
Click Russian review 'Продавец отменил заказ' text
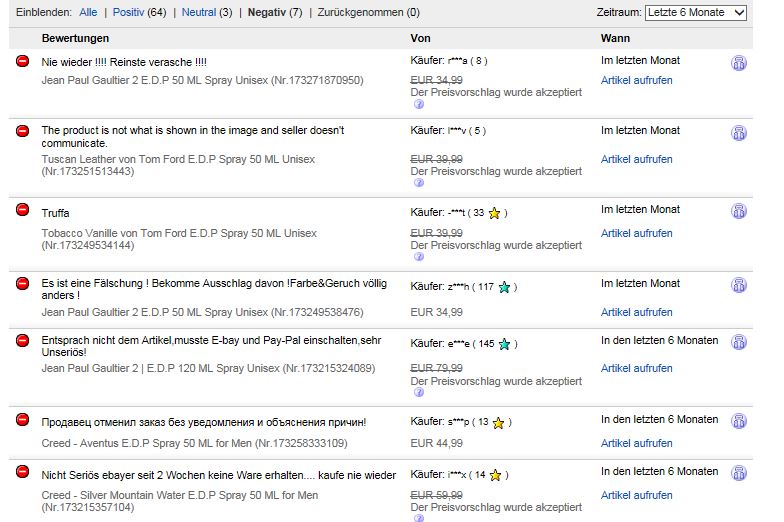(204, 422)
